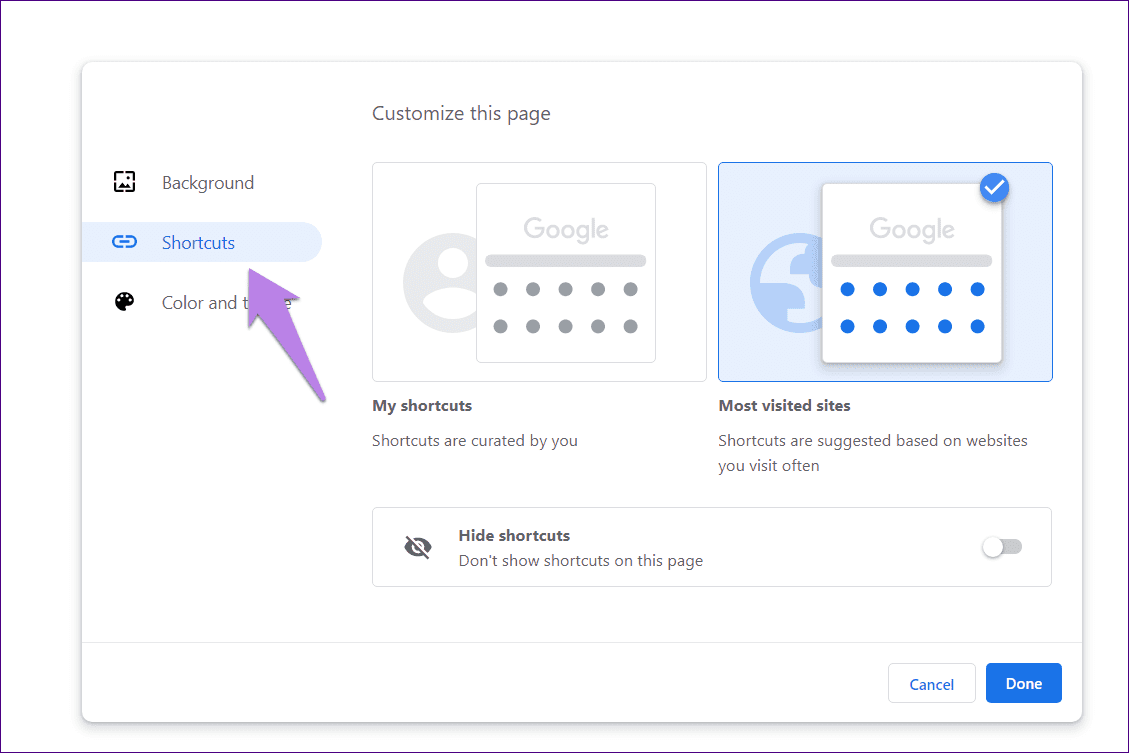Image resolution: width=1129 pixels, height=753 pixels.
Task: Click the Google preview in Most visited sites
Action: click(x=912, y=273)
